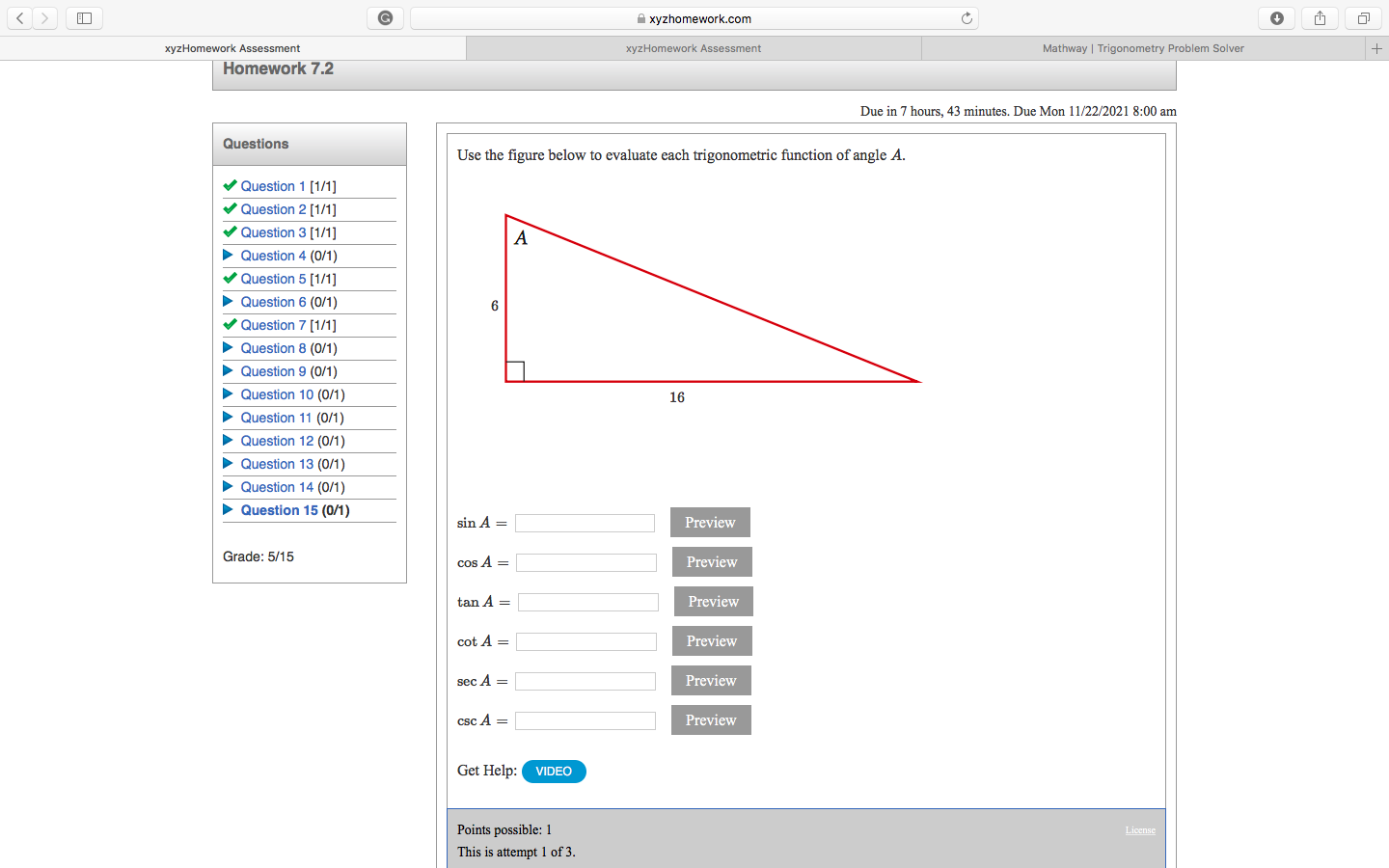Viewport: 1389px width, 868px height.
Task: Open the VIDEO help resource
Action: 554,771
